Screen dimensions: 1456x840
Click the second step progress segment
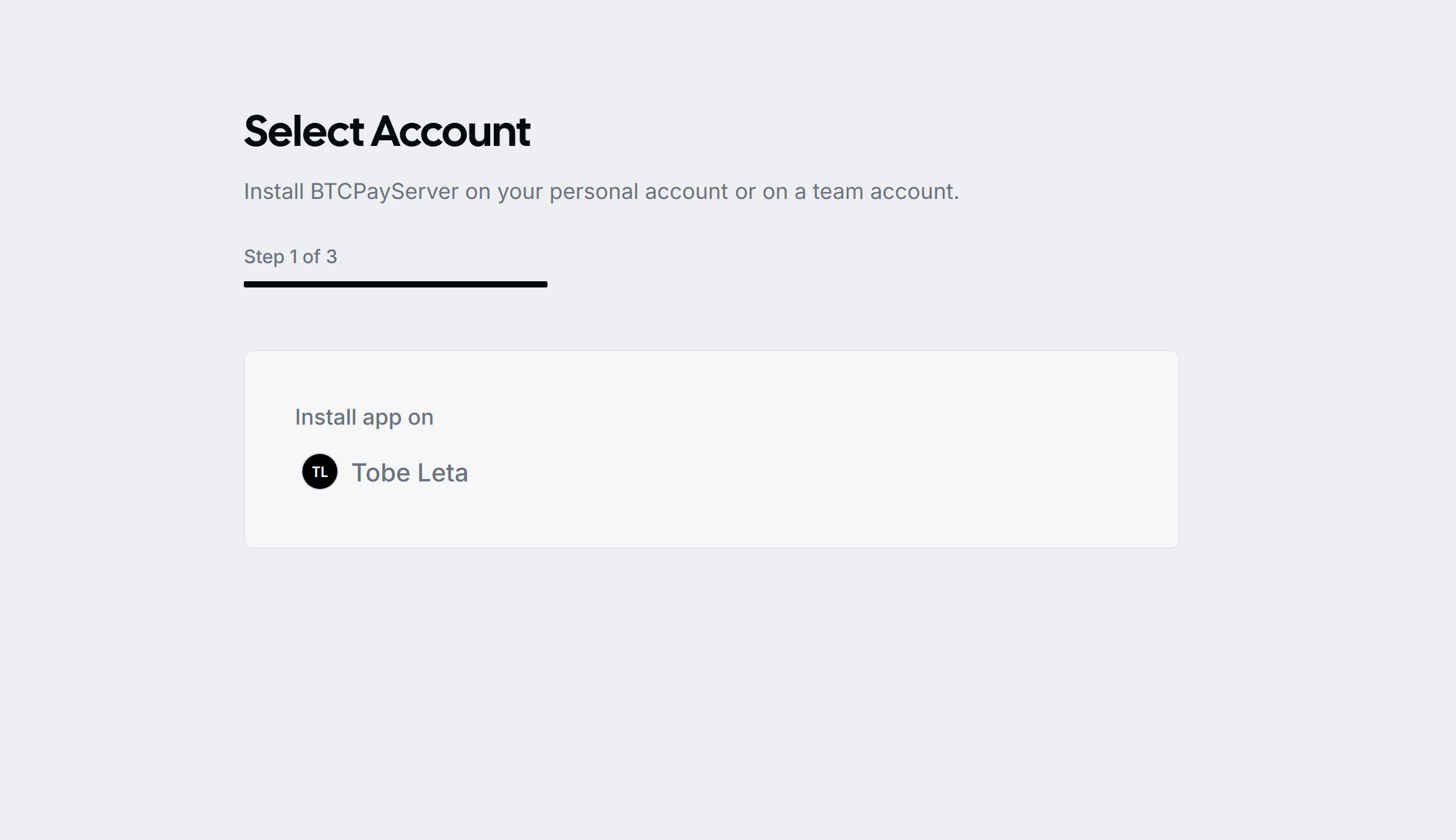point(711,284)
